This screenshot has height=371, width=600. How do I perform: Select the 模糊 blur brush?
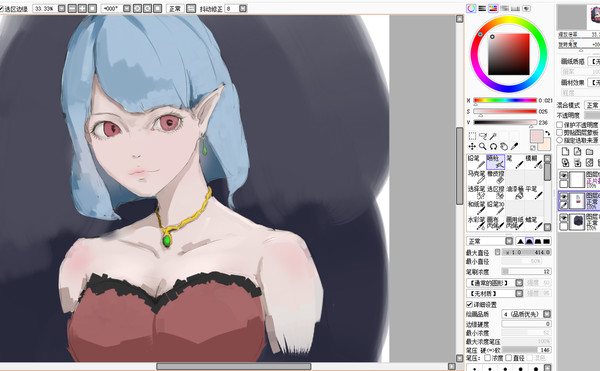pos(534,162)
